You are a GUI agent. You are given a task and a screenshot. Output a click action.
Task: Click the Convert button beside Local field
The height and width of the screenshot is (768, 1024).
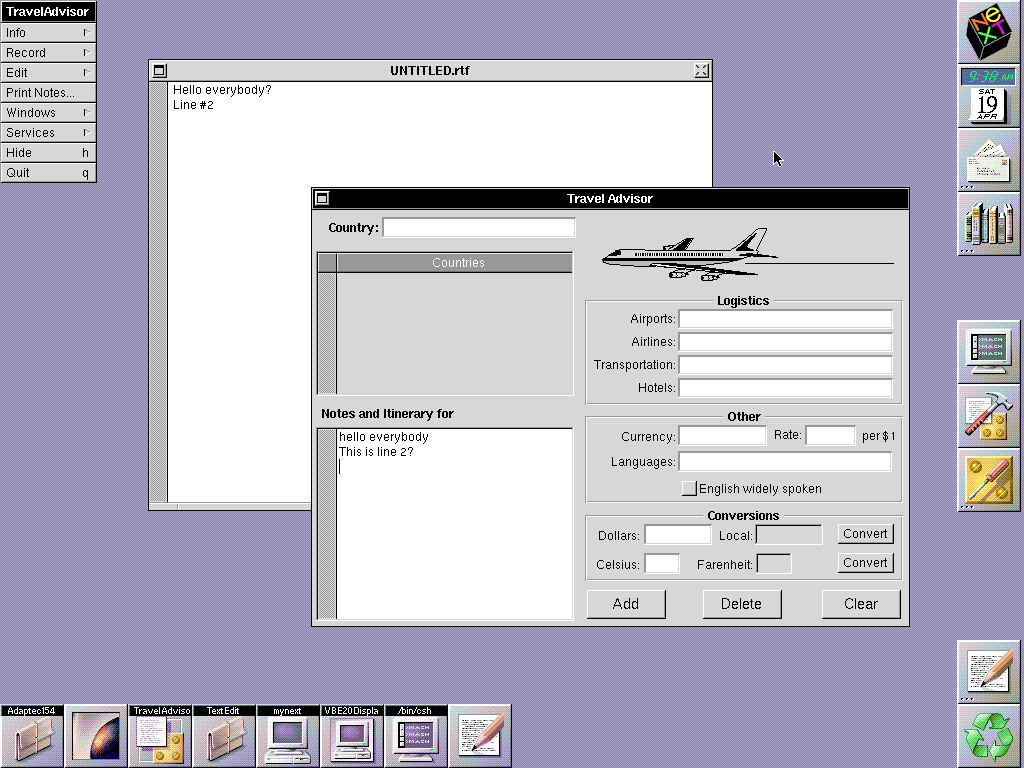point(864,534)
